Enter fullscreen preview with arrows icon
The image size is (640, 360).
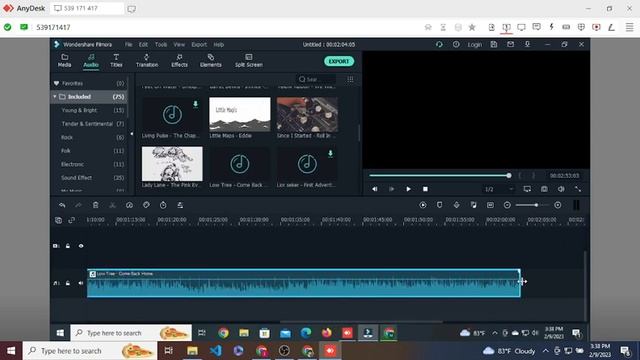coord(578,189)
